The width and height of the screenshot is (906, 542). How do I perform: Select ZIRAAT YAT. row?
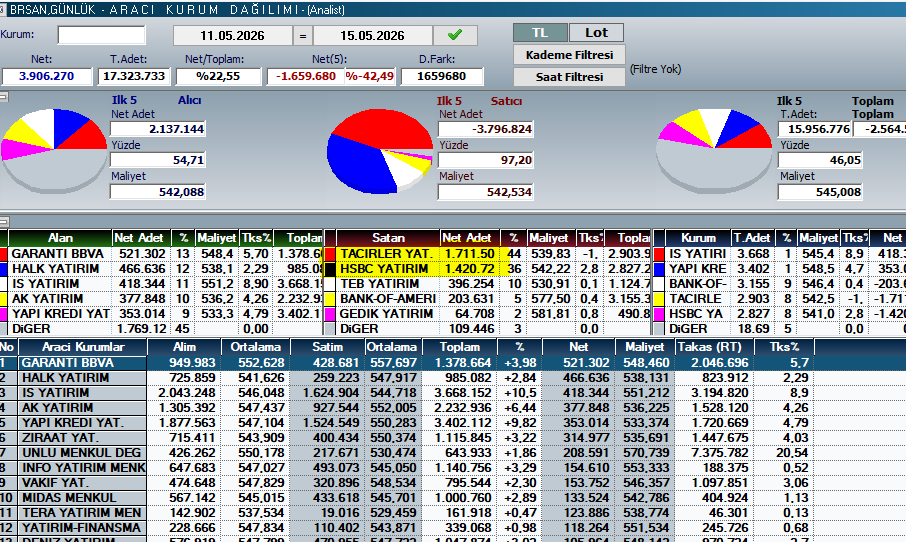pyautogui.click(x=407, y=438)
